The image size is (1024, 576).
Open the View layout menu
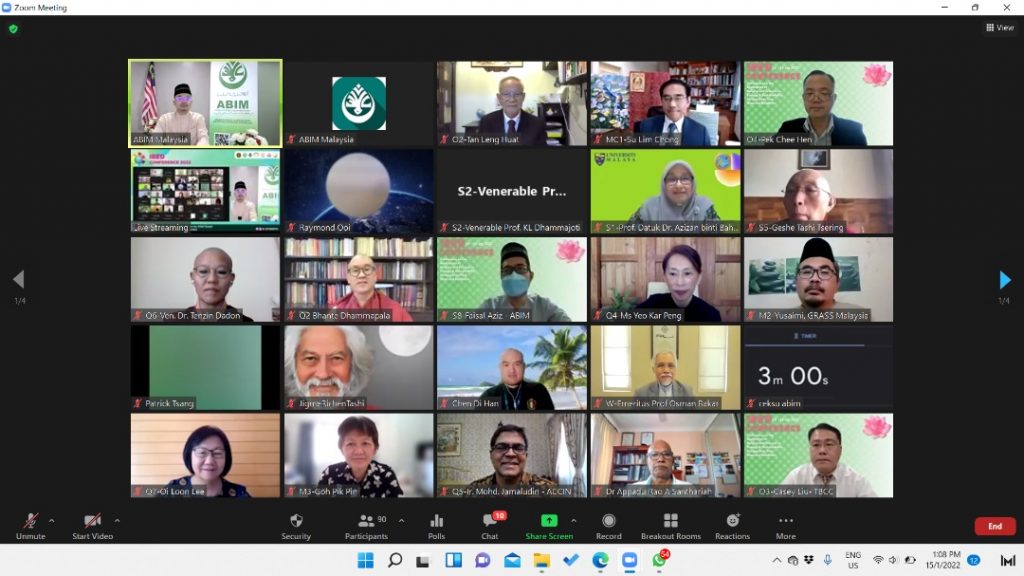(x=999, y=28)
